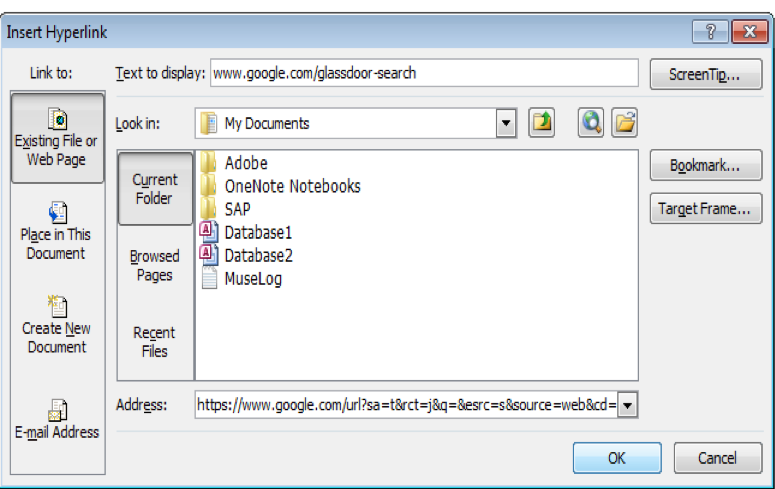Expand the Look in dropdown arrow
The height and width of the screenshot is (489, 775).
(x=507, y=124)
